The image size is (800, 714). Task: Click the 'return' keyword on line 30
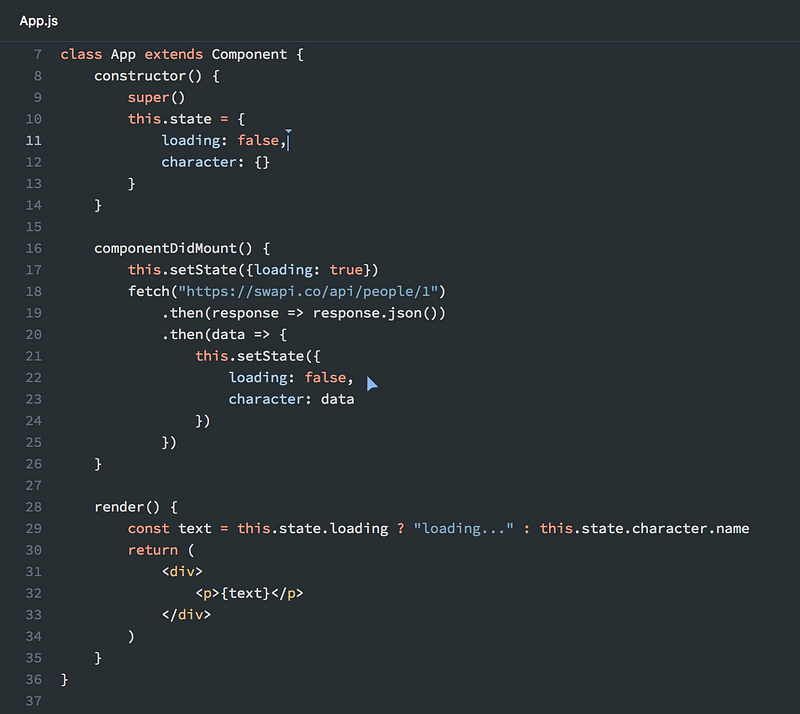tap(153, 550)
